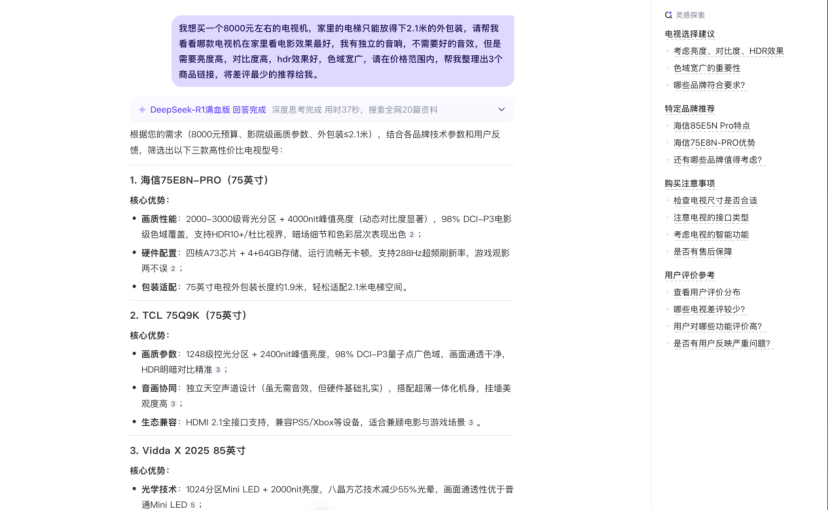The height and width of the screenshot is (510, 828).
Task: Click the sparkle icon beside DeepSeek-R1
Action: coord(142,110)
